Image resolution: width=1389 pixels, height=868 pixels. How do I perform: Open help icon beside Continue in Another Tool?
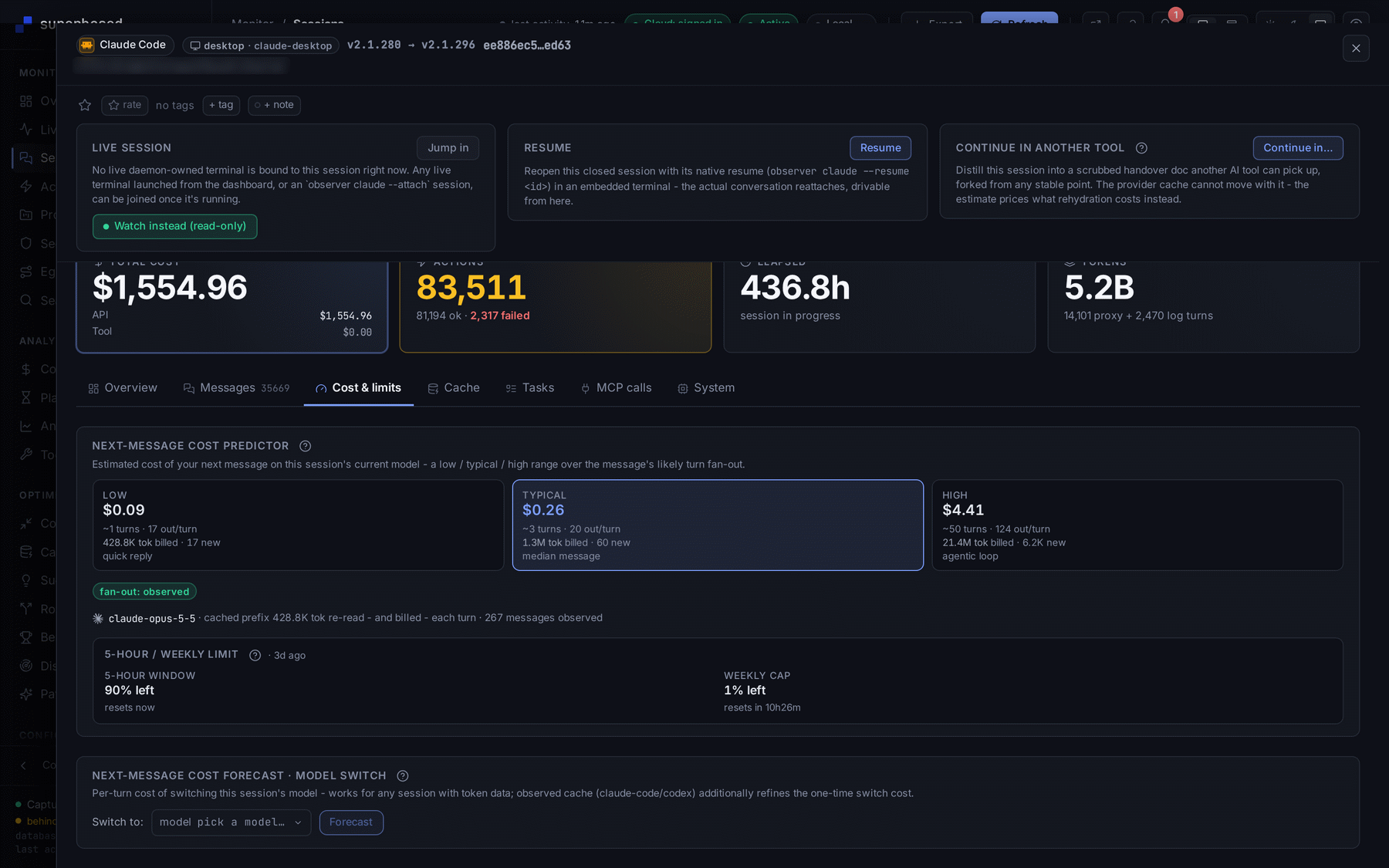pos(1141,148)
